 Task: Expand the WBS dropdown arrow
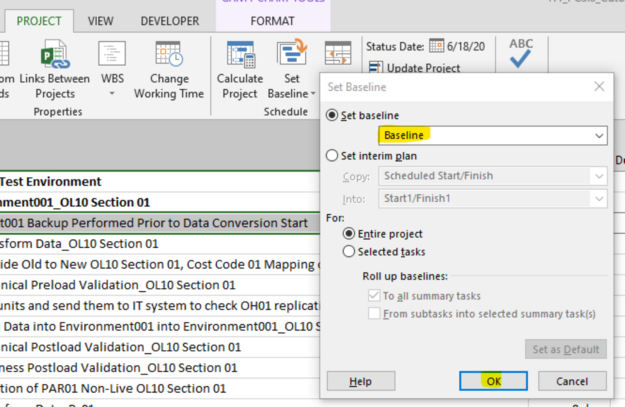click(x=112, y=94)
